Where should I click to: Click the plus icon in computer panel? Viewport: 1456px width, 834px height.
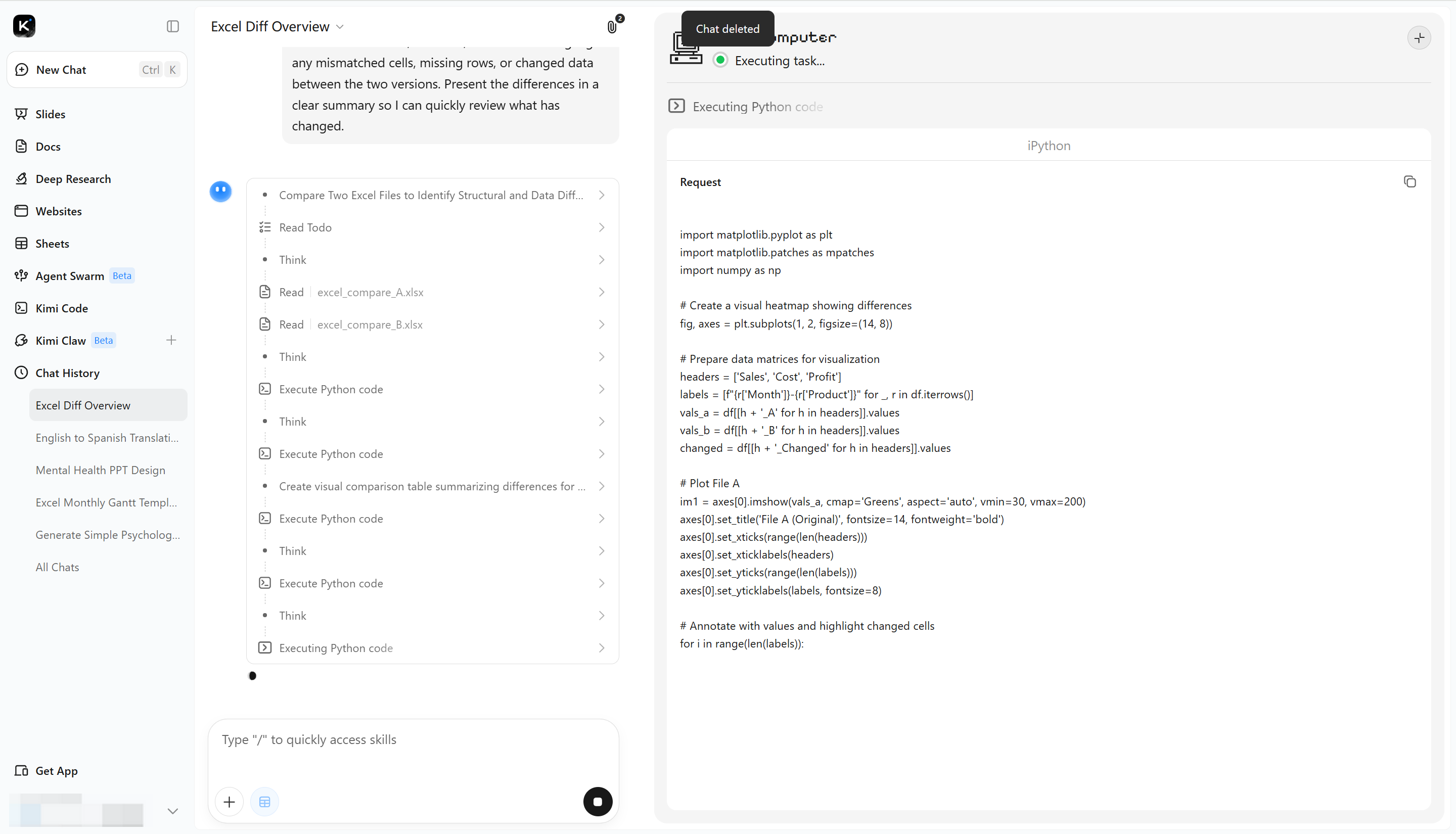click(x=1419, y=38)
